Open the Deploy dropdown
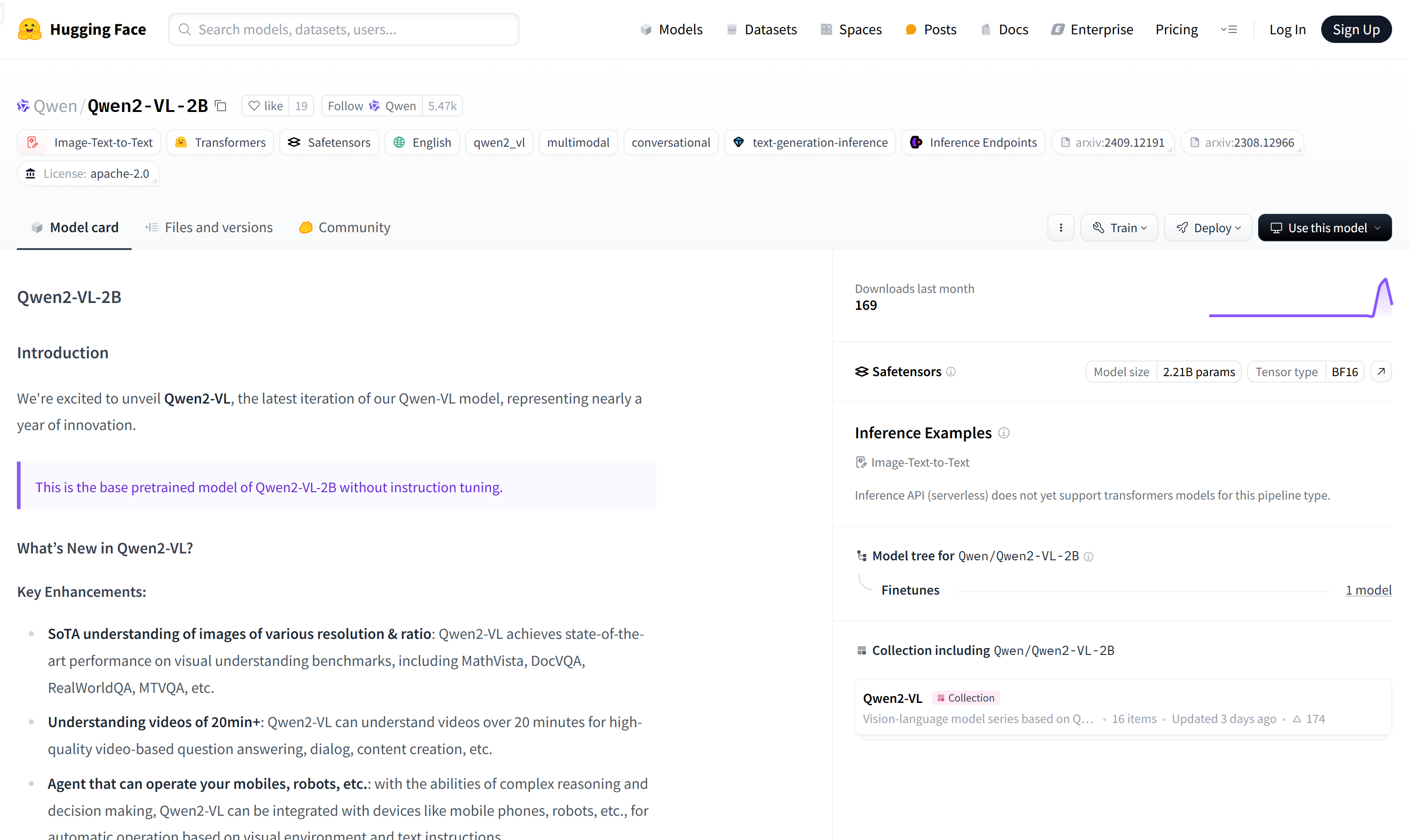The width and height of the screenshot is (1409, 840). click(x=1208, y=228)
